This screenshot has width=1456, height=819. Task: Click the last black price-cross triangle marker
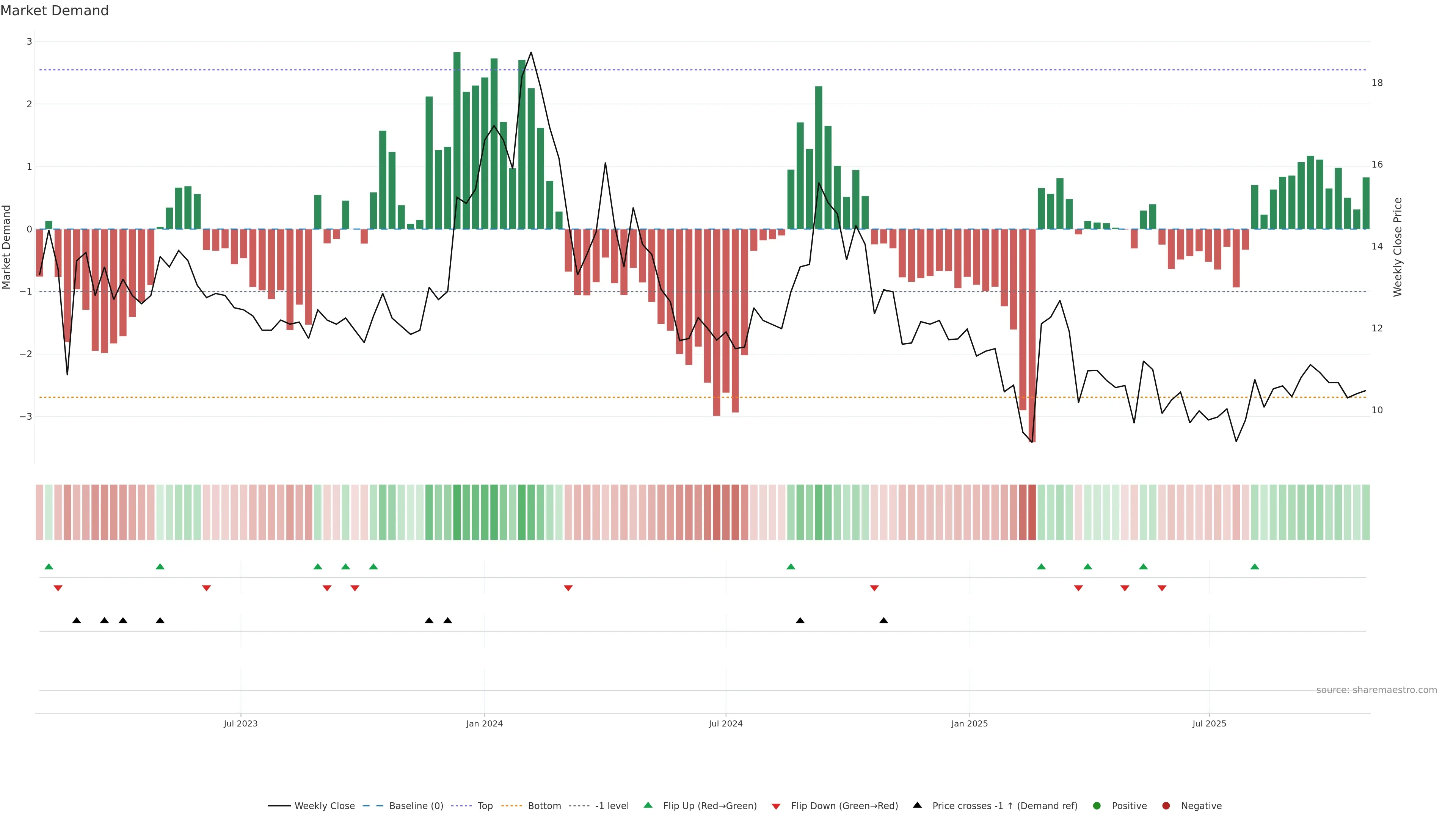pos(883,621)
